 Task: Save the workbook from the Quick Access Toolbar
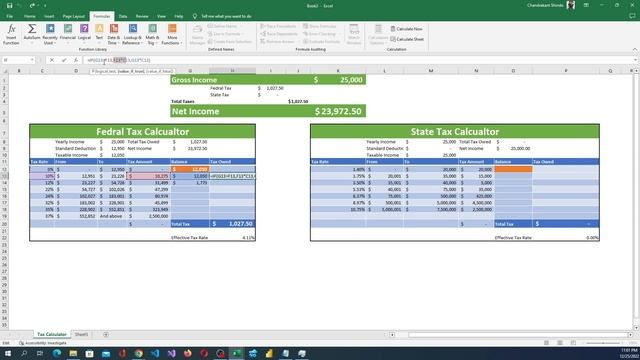point(9,6)
